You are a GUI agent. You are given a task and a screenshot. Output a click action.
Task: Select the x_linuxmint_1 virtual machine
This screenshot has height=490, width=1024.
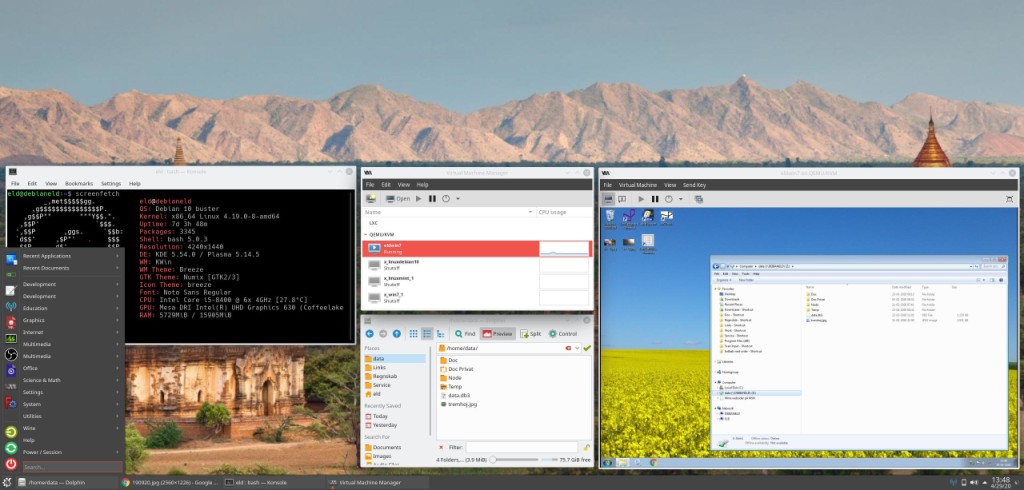[477, 282]
